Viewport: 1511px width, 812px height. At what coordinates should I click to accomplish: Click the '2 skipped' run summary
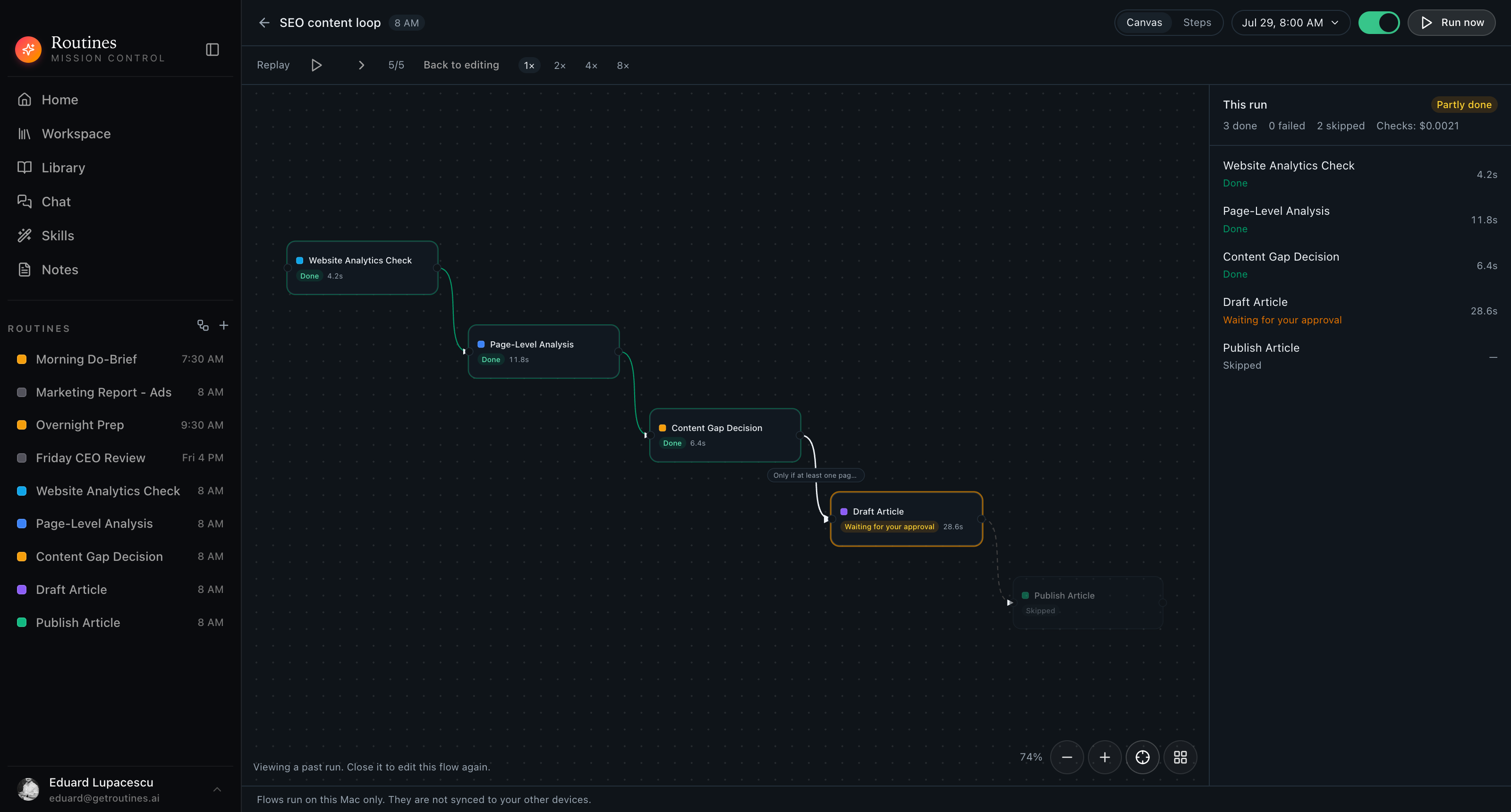click(x=1341, y=126)
